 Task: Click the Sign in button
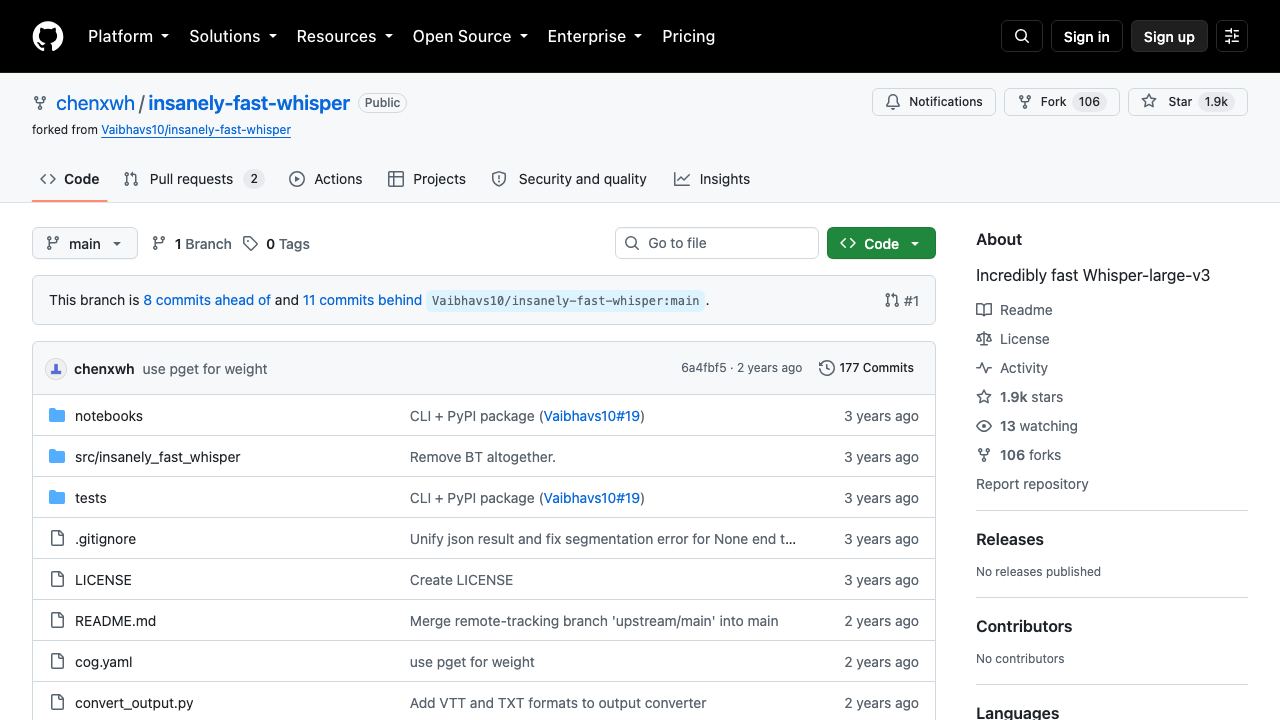point(1087,36)
